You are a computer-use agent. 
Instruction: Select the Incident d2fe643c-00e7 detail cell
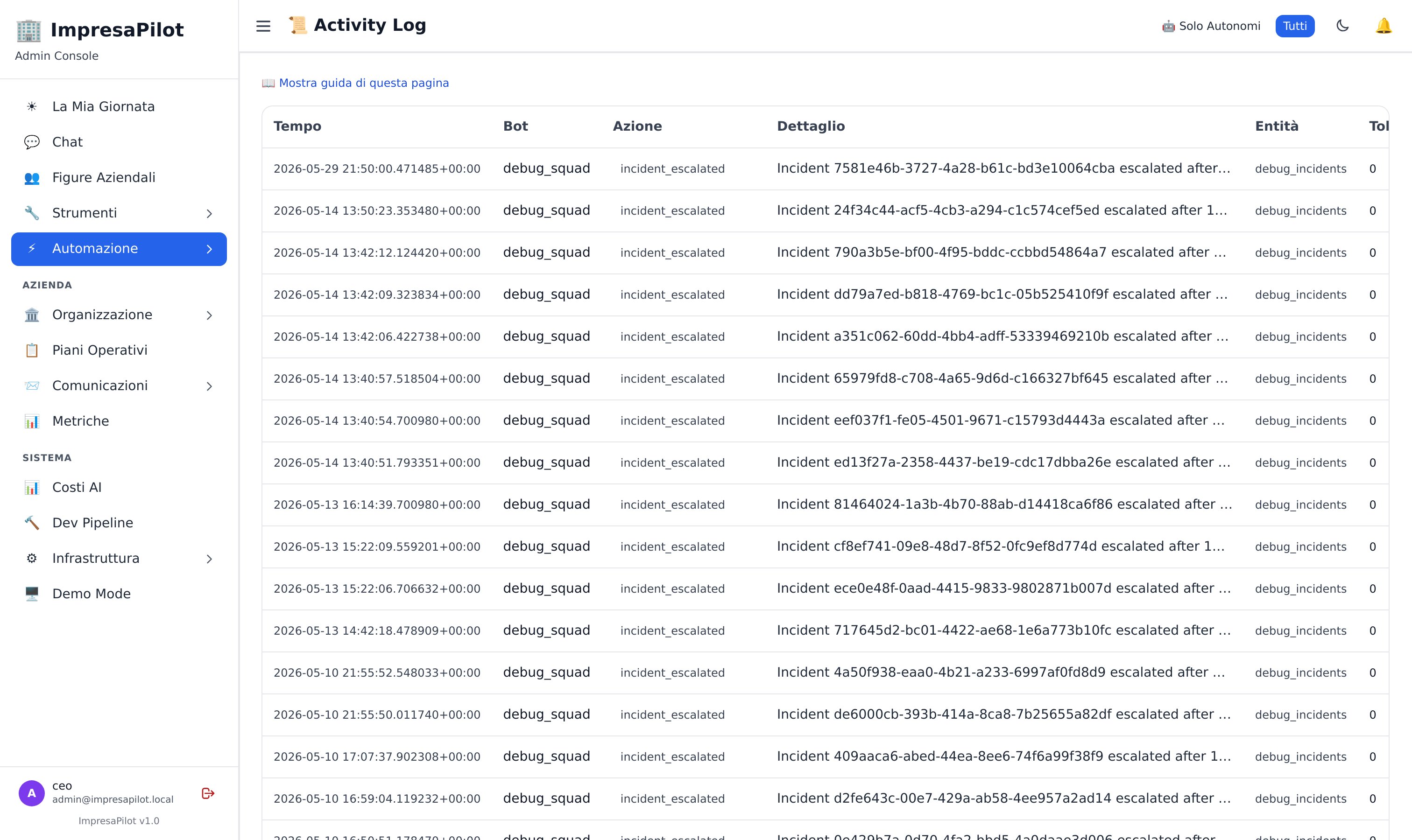(1003, 798)
